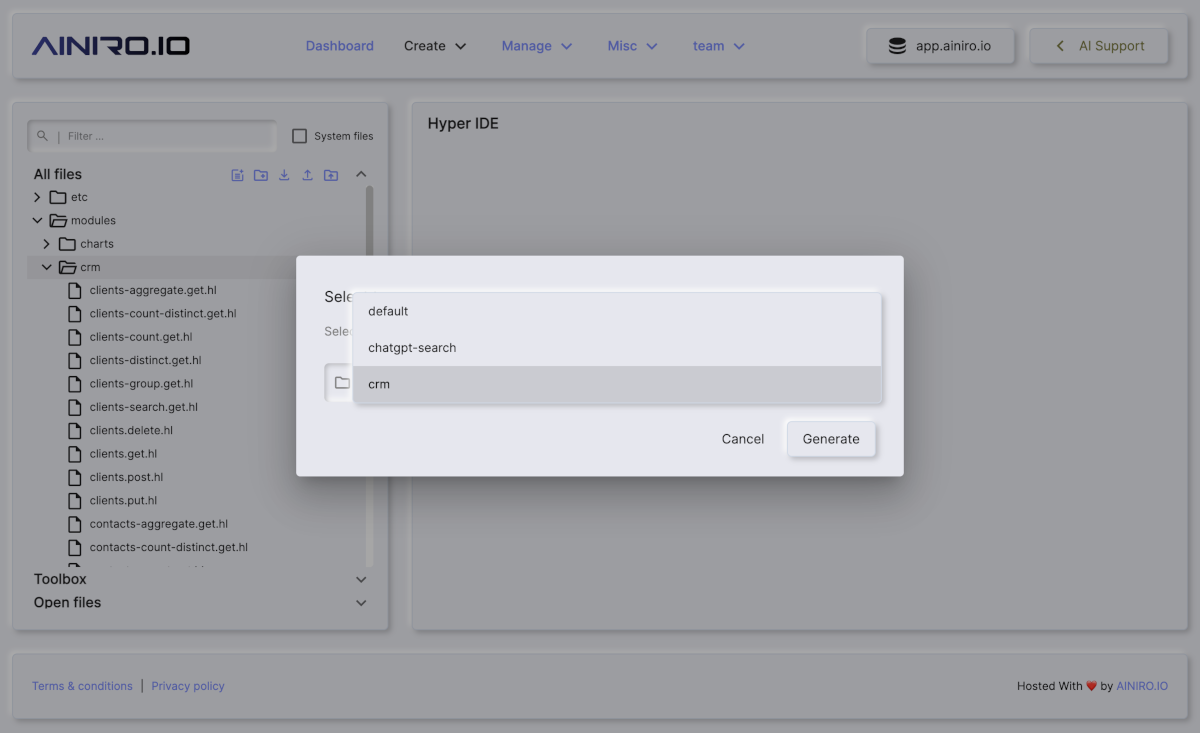
Task: Expand the etc folder chevron
Action: 37,197
